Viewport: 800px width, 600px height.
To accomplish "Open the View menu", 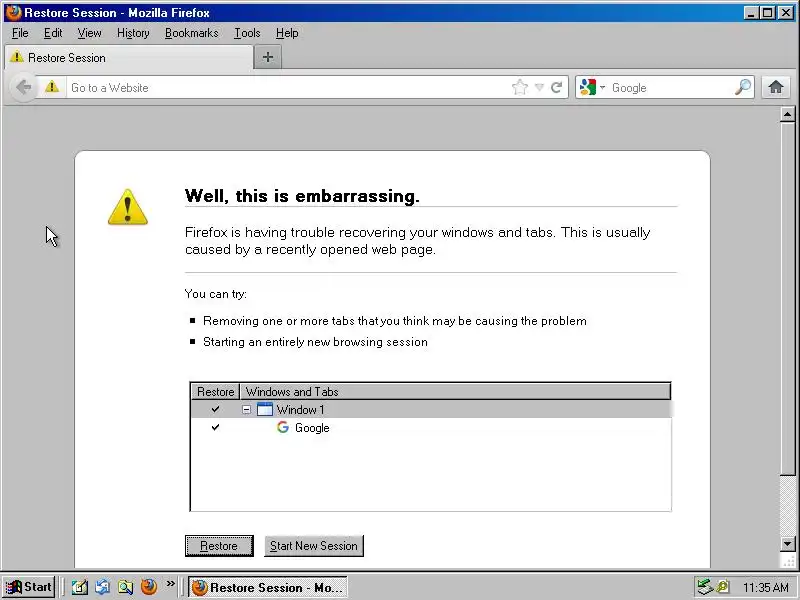I will tap(89, 33).
